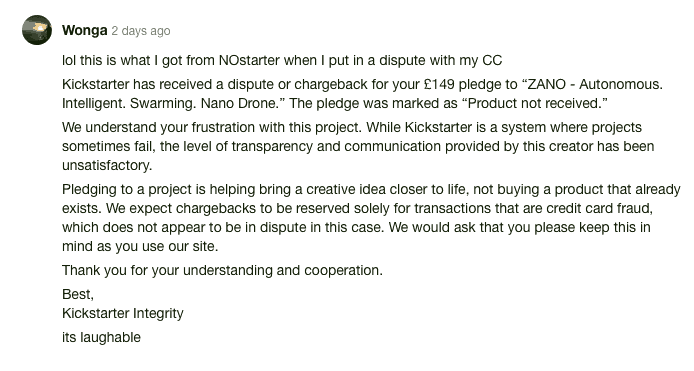This screenshot has height=371, width=694.
Task: Click the 'Best,' sign-off text
Action: tap(78, 294)
